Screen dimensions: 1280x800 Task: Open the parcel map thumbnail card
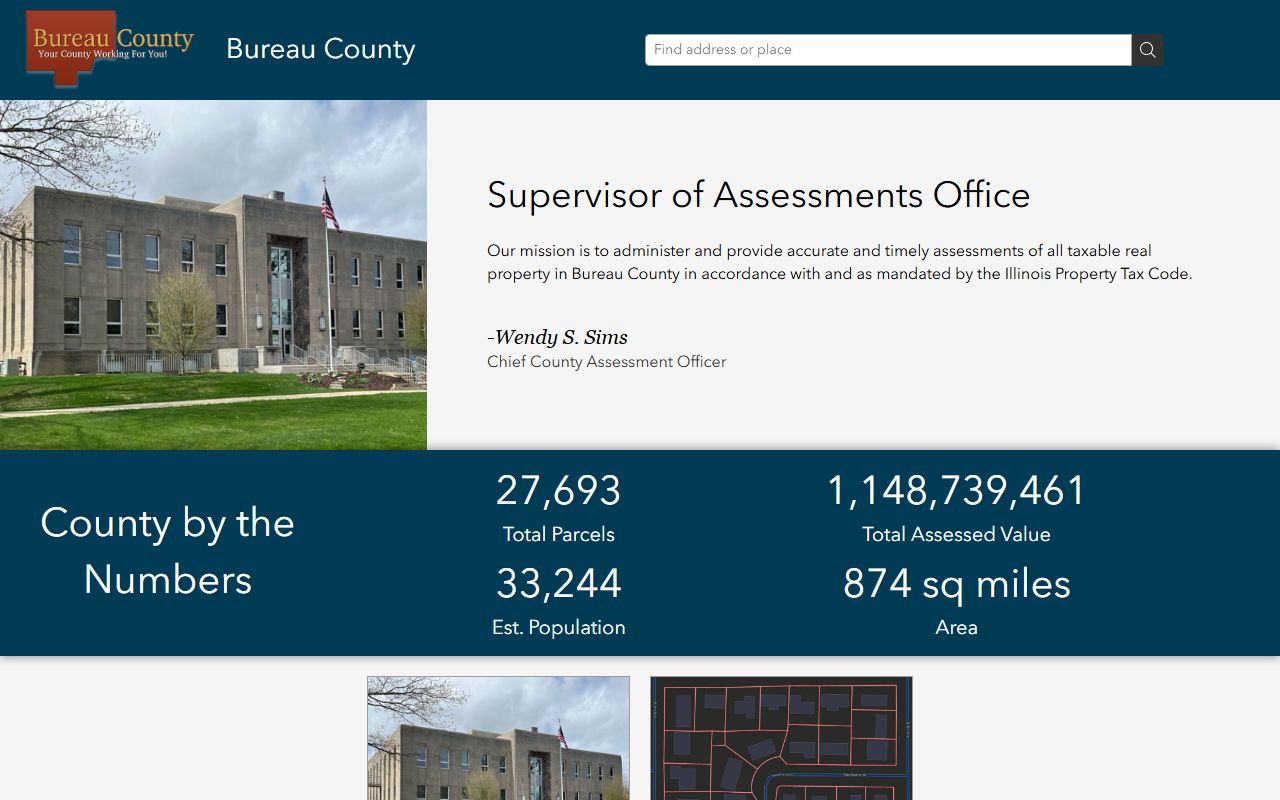click(x=781, y=738)
